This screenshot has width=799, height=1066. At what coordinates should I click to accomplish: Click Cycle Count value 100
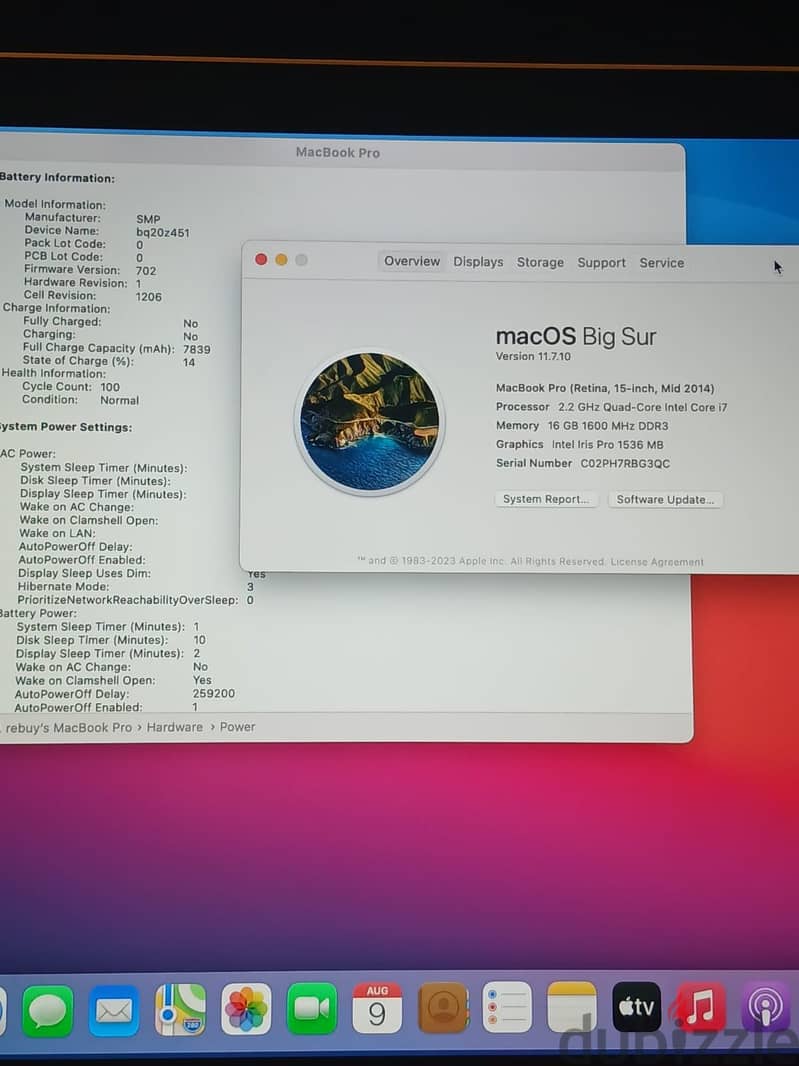[x=110, y=387]
